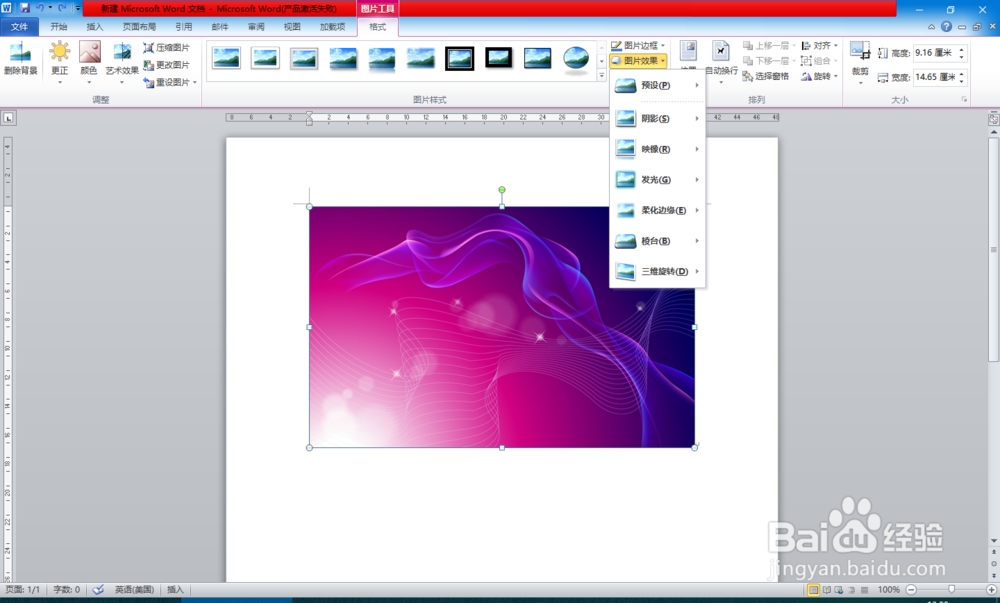Image resolution: width=1000 pixels, height=603 pixels.
Task: Decrease the picture width with down stepper
Action: 962,81
